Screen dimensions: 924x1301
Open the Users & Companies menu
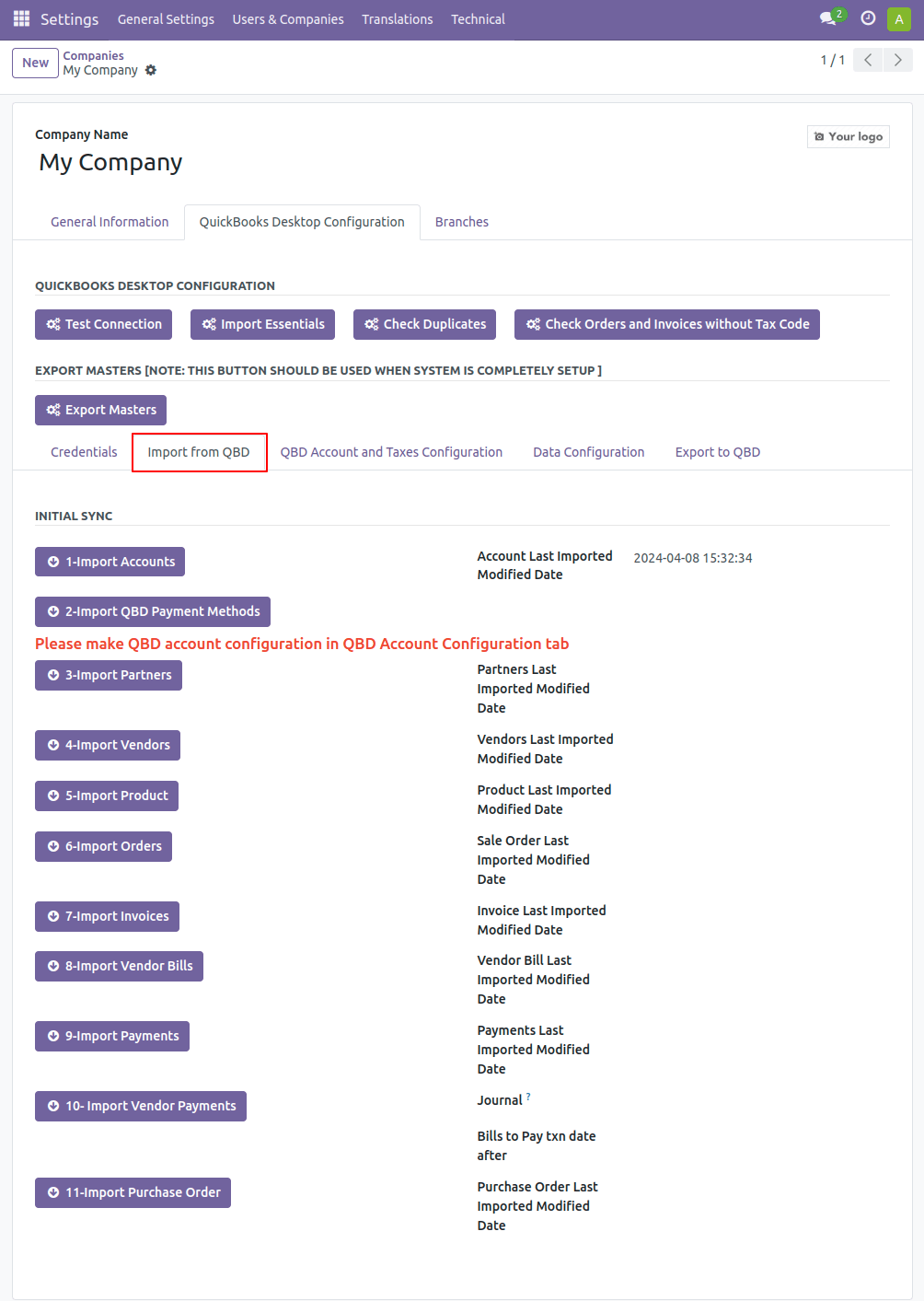288,19
